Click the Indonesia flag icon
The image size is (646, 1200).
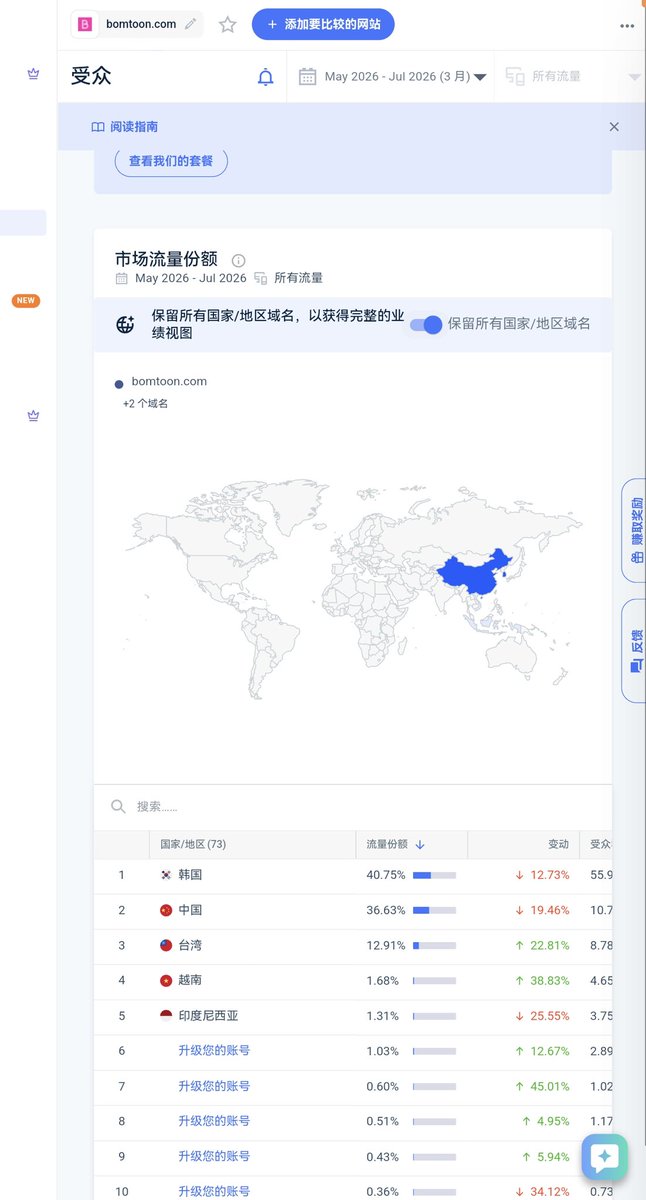click(166, 1015)
